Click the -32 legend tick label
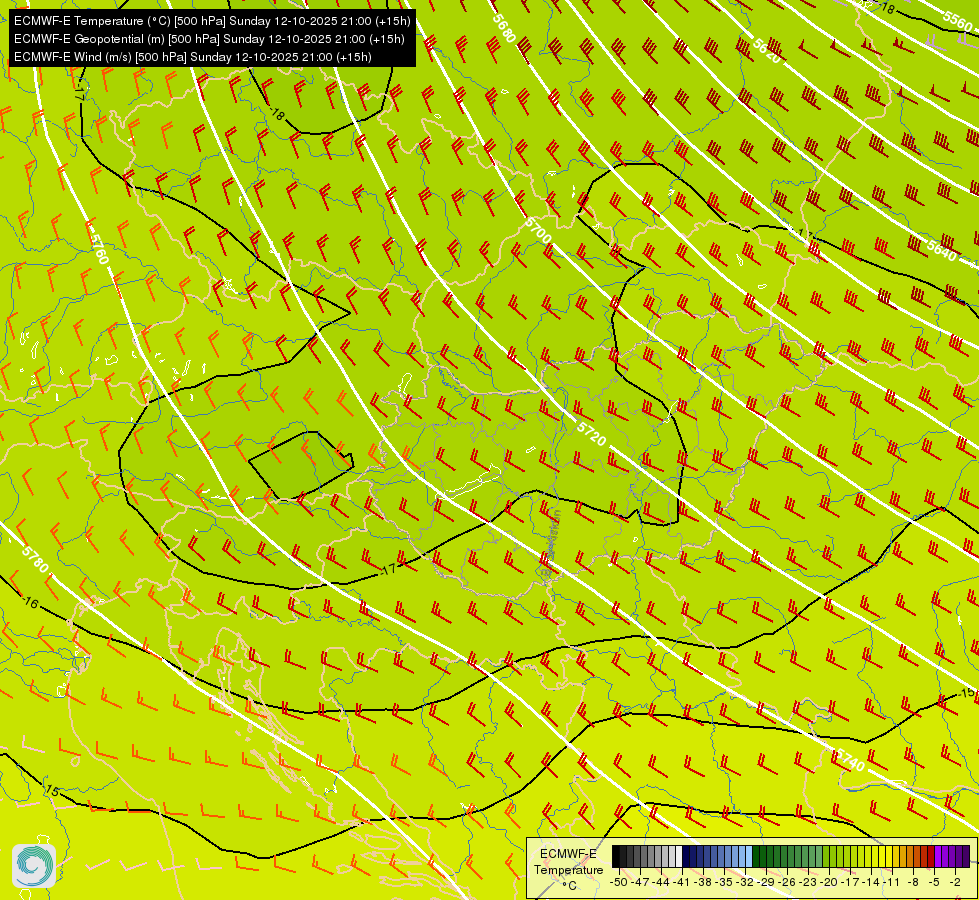This screenshot has height=900, width=979. pyautogui.click(x=745, y=882)
